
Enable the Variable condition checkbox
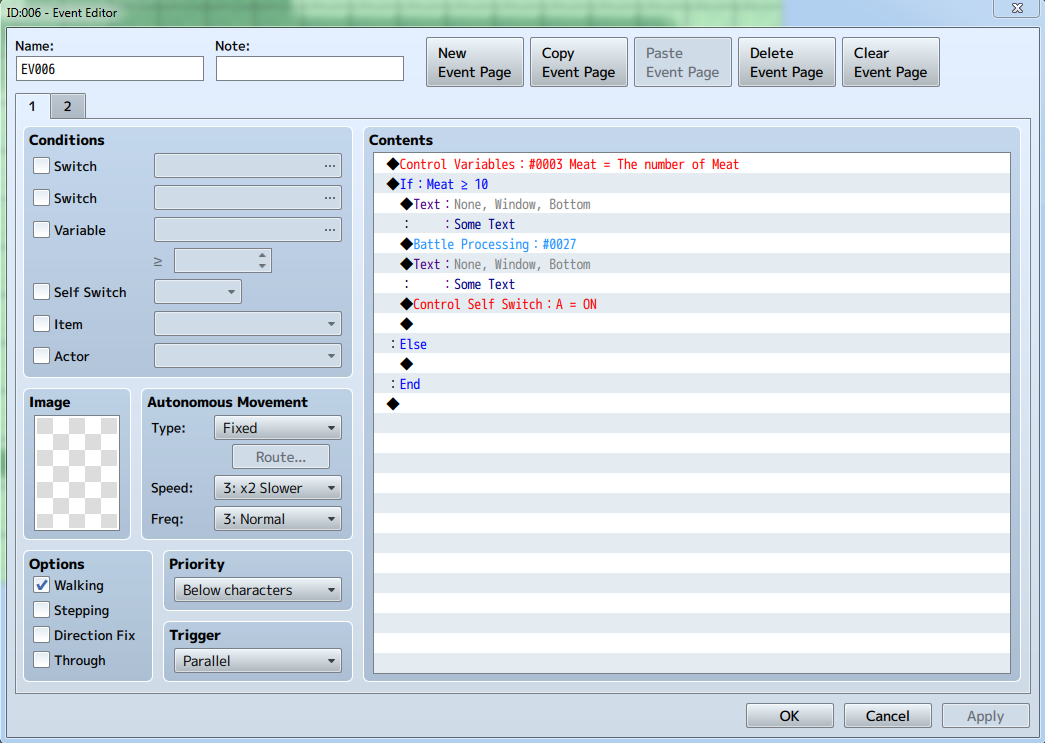(x=41, y=230)
